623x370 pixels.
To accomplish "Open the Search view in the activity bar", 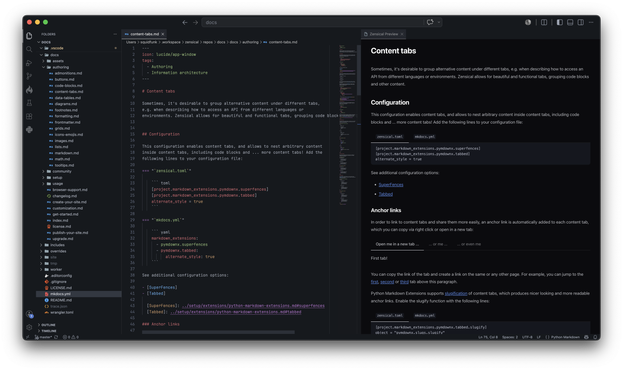I will pos(29,49).
